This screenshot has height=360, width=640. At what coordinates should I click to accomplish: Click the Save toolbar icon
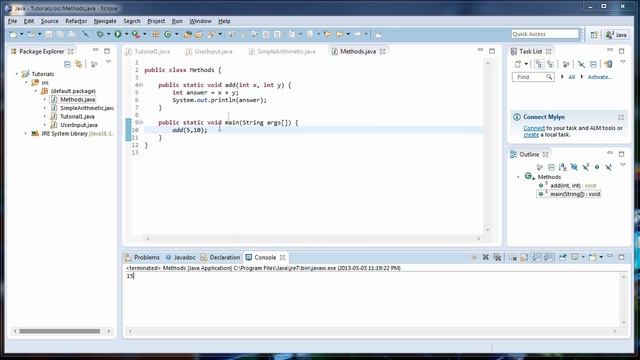(49, 34)
